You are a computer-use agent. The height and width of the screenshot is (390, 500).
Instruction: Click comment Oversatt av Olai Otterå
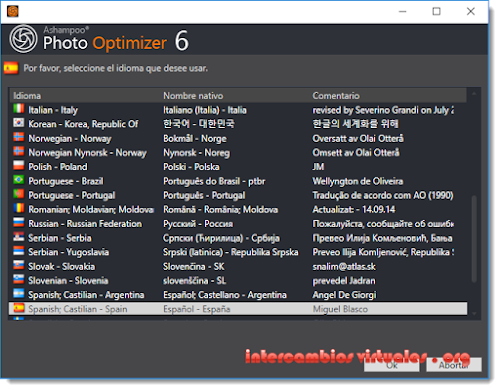(358, 138)
